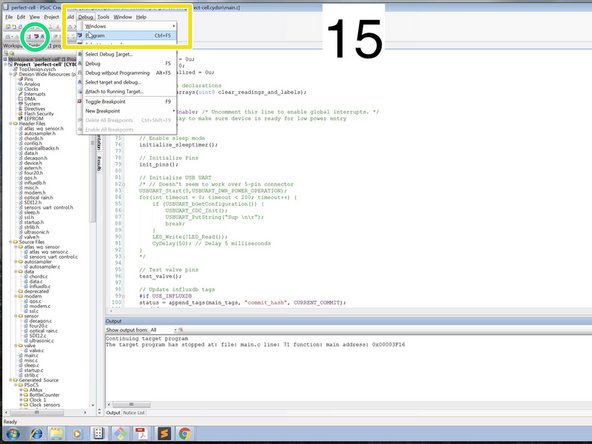The height and width of the screenshot is (444, 592).
Task: Select the modem.h header file
Action: [x=34, y=193]
